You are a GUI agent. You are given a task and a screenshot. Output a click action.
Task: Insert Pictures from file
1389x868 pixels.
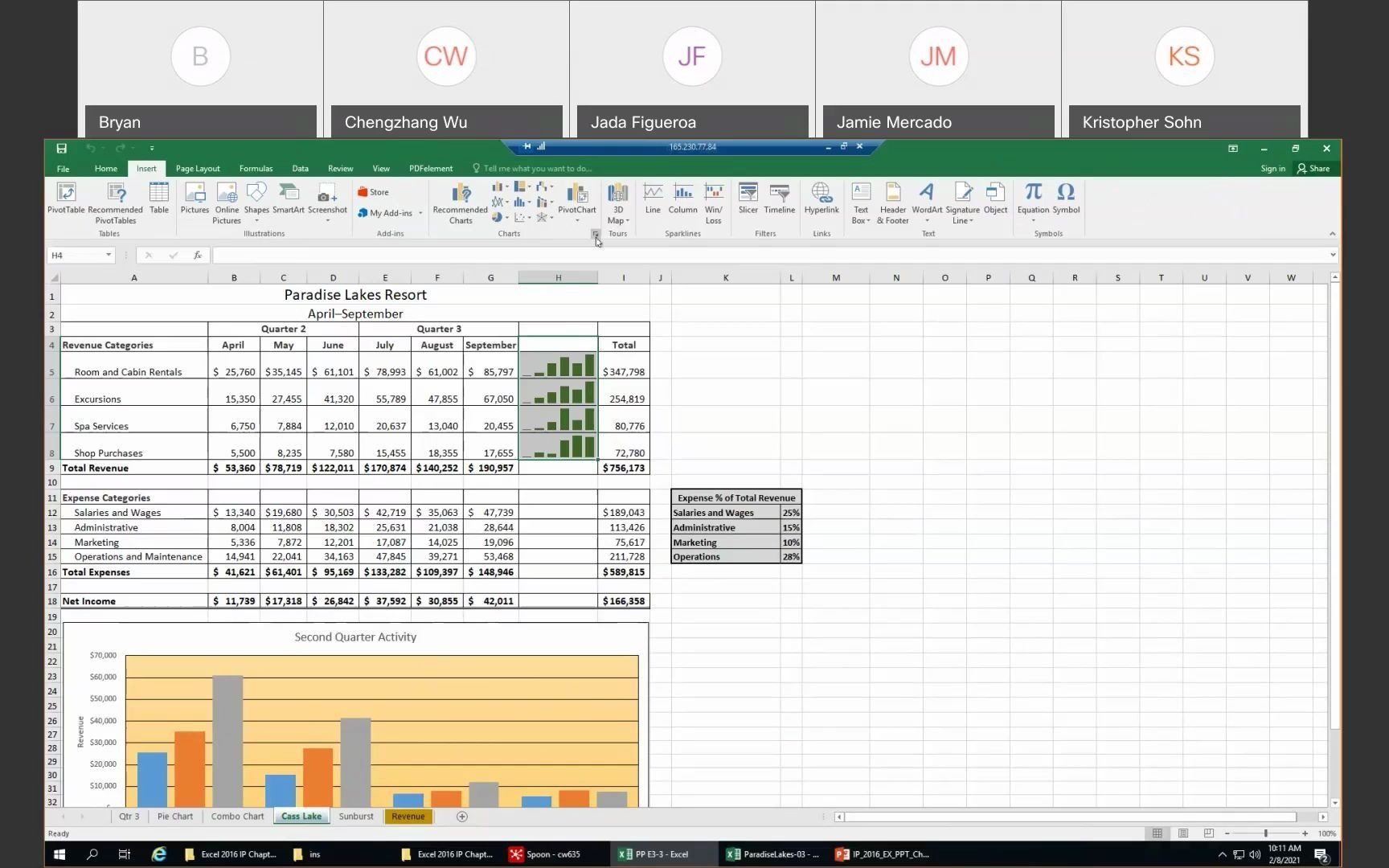point(195,199)
